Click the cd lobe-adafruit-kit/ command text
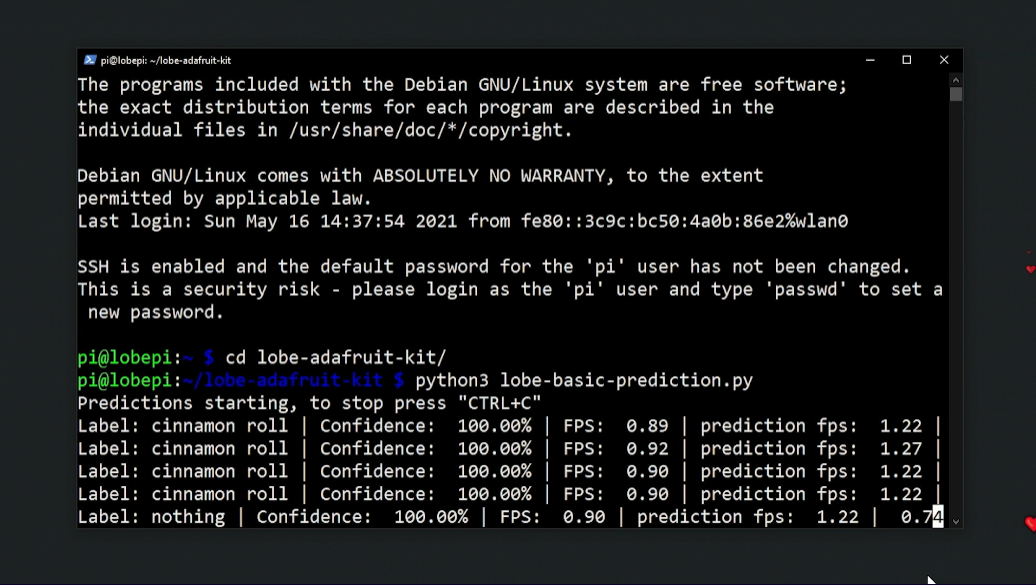 click(336, 357)
